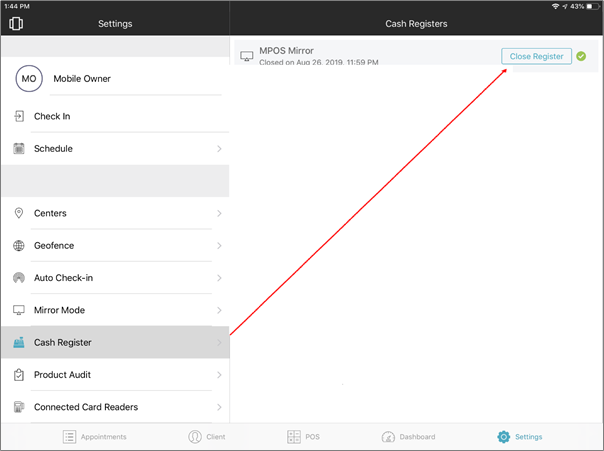This screenshot has width=604, height=451.
Task: Expand the Auto Check-in row chevron
Action: pos(219,278)
